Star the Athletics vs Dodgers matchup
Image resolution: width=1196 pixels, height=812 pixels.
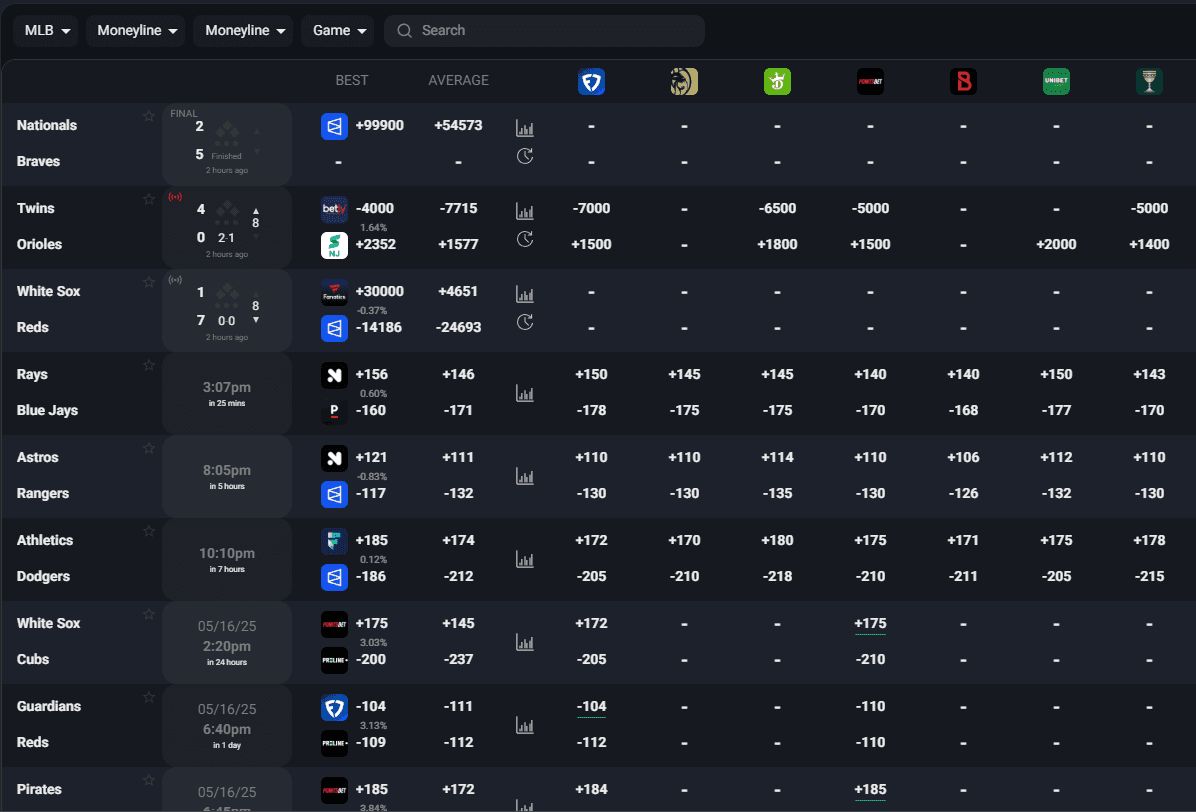click(148, 531)
